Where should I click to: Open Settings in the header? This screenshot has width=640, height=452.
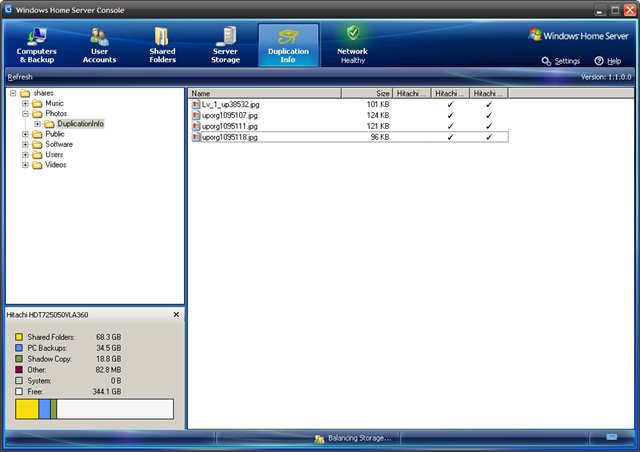coord(561,61)
